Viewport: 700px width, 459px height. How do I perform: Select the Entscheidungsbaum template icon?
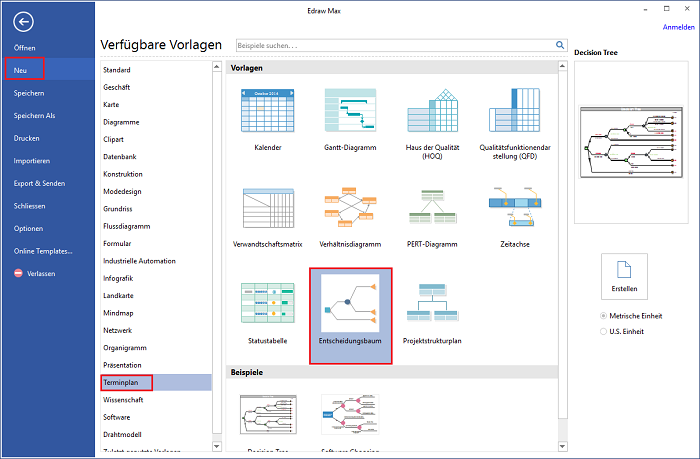[350, 303]
